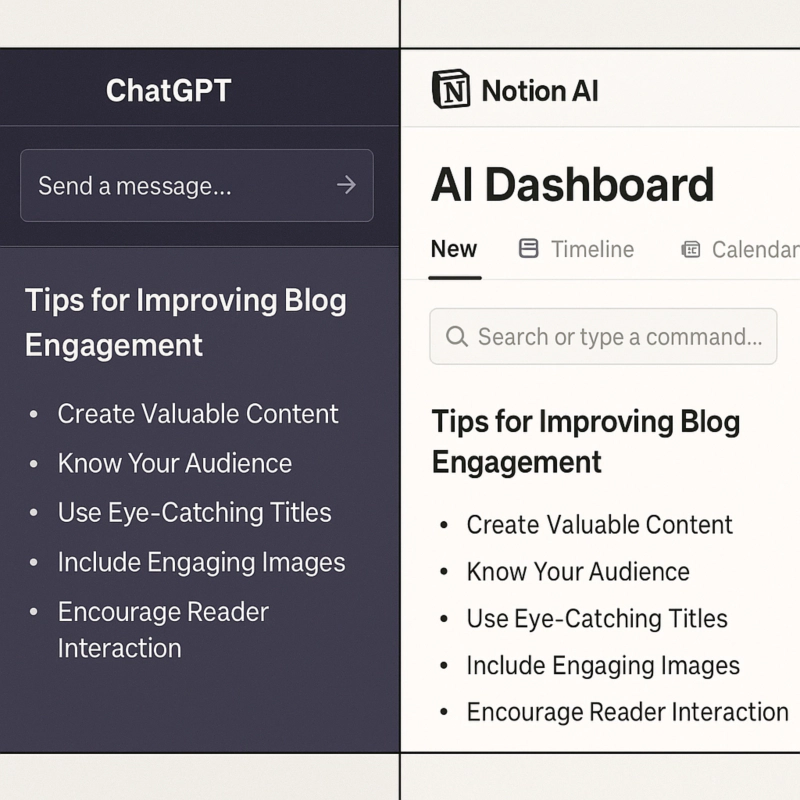Click the Notion 'Tips for Improving Blog Engagement' heading
The height and width of the screenshot is (800, 800).
[586, 442]
